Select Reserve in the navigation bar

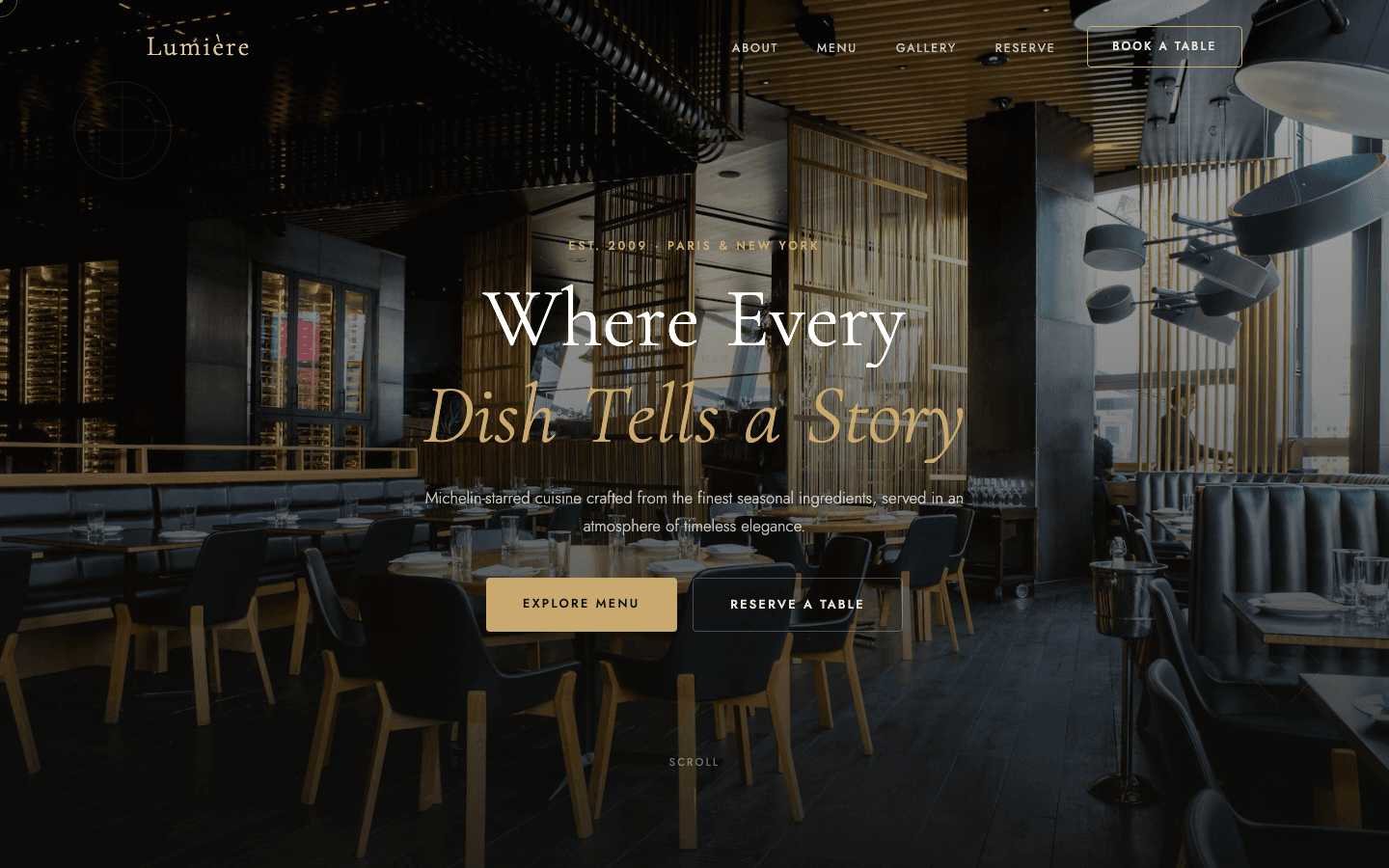tap(1024, 47)
